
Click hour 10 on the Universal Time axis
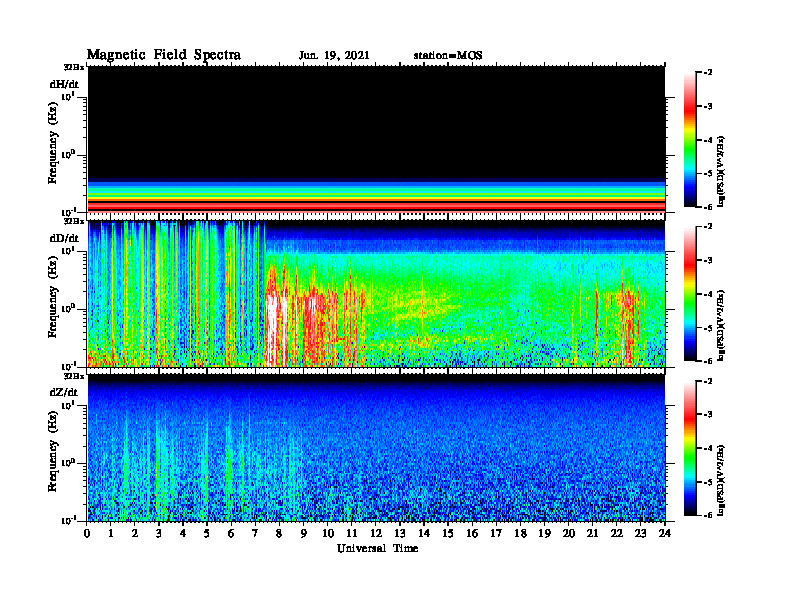328,533
